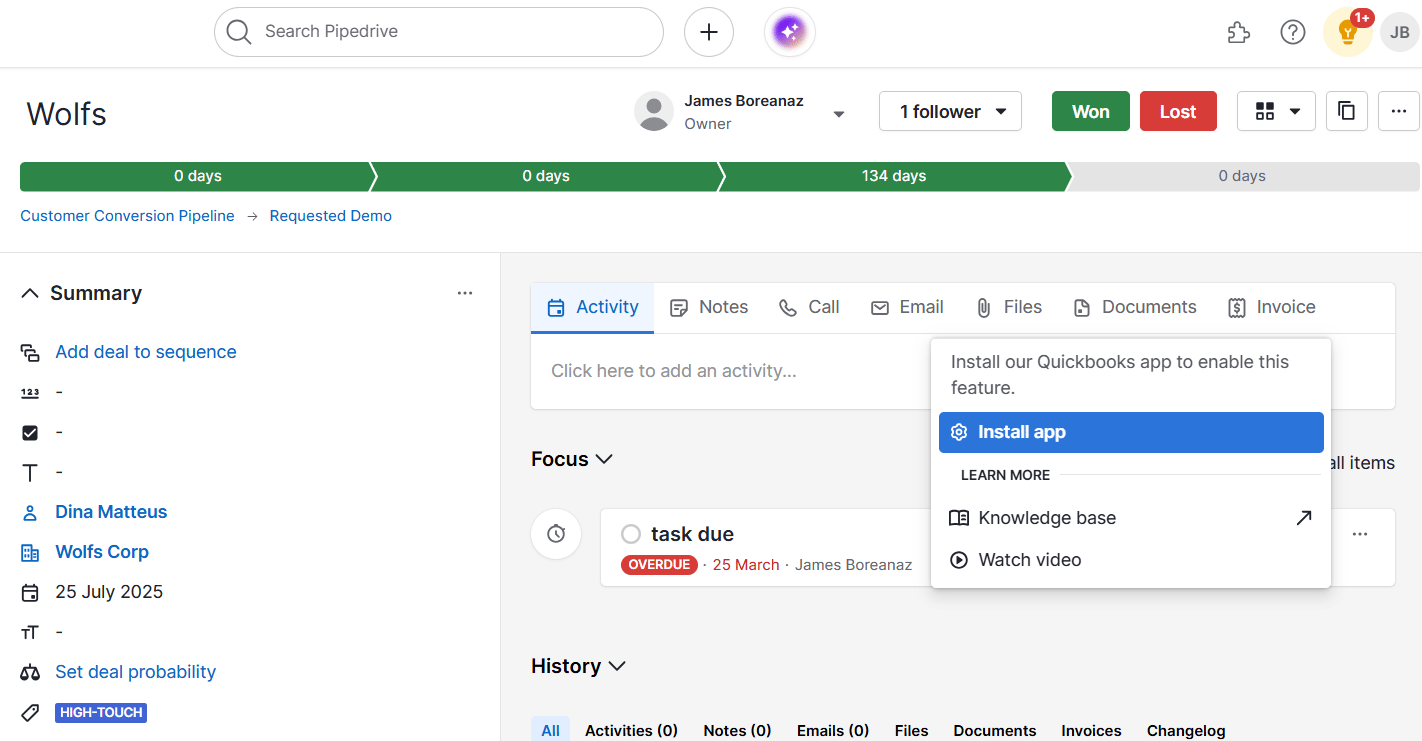Collapse the History section
The width and height of the screenshot is (1422, 741).
(617, 666)
